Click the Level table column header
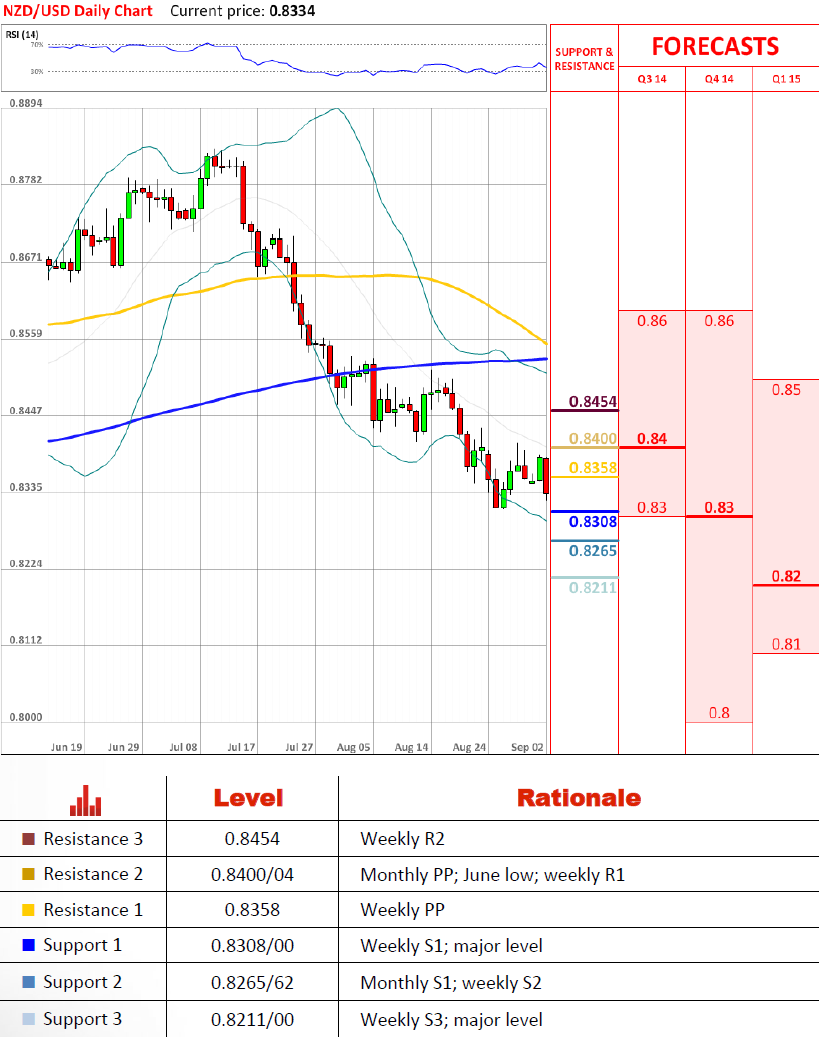Viewport: 819px width, 1037px height. point(248,798)
